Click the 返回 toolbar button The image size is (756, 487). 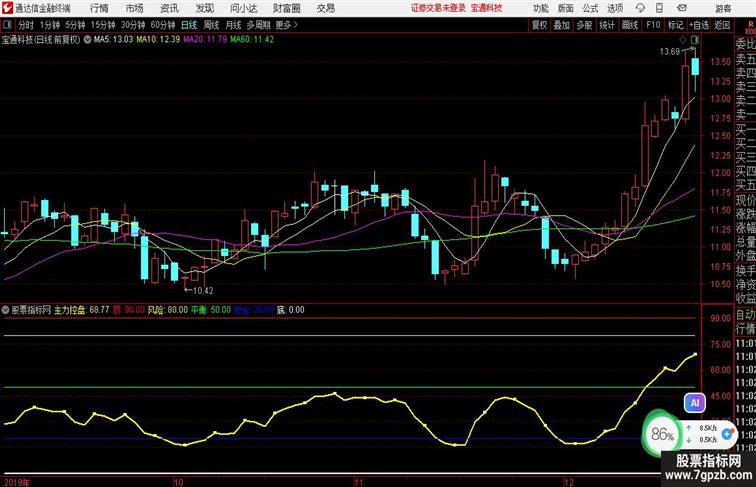(722, 25)
